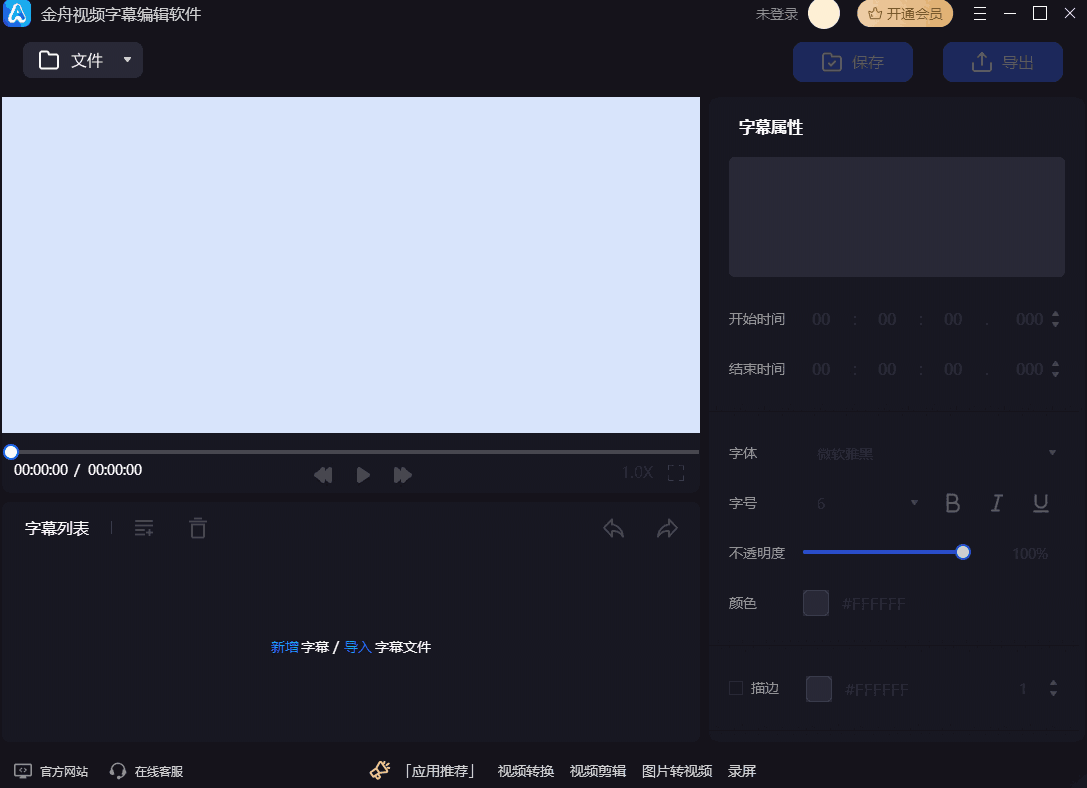Viewport: 1087px width, 788px height.
Task: Open the 字号 font size dropdown
Action: [913, 503]
